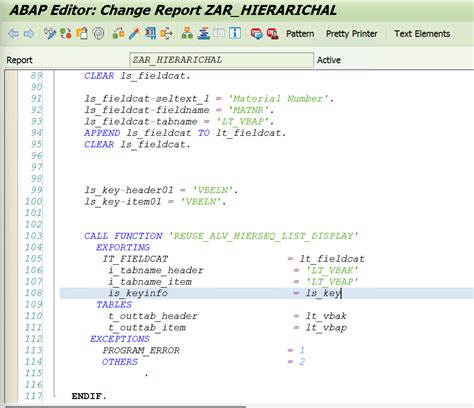This screenshot has height=408, width=474.
Task: Open the Other Object icon
Action: (82, 33)
